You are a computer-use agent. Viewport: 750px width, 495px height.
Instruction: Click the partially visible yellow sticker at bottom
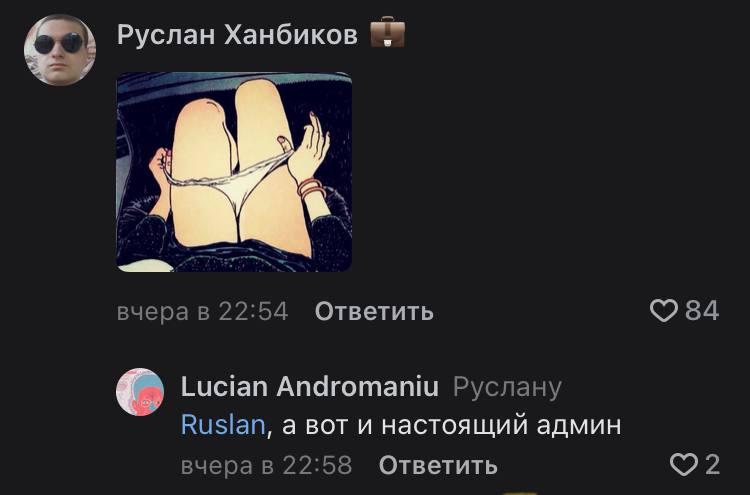pyautogui.click(x=520, y=493)
